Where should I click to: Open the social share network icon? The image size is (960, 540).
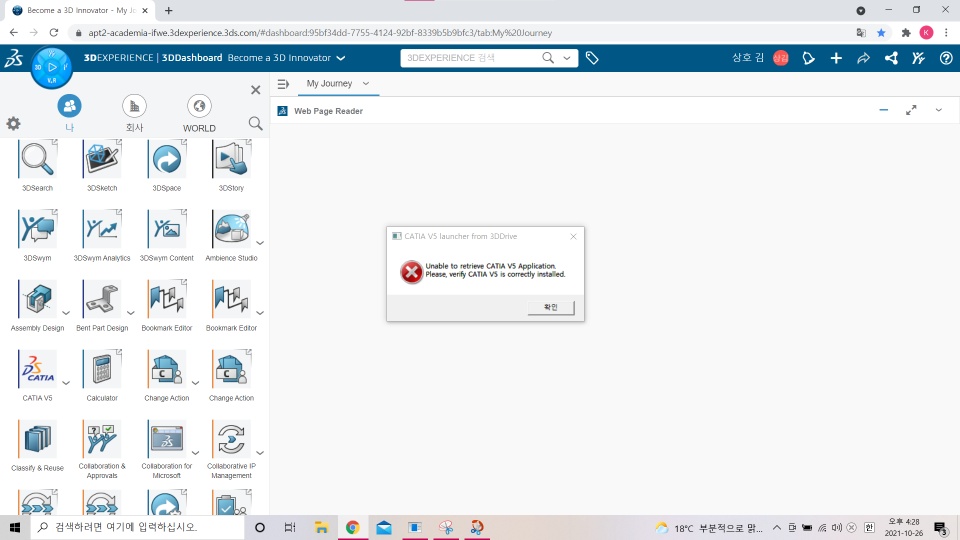(x=891, y=58)
